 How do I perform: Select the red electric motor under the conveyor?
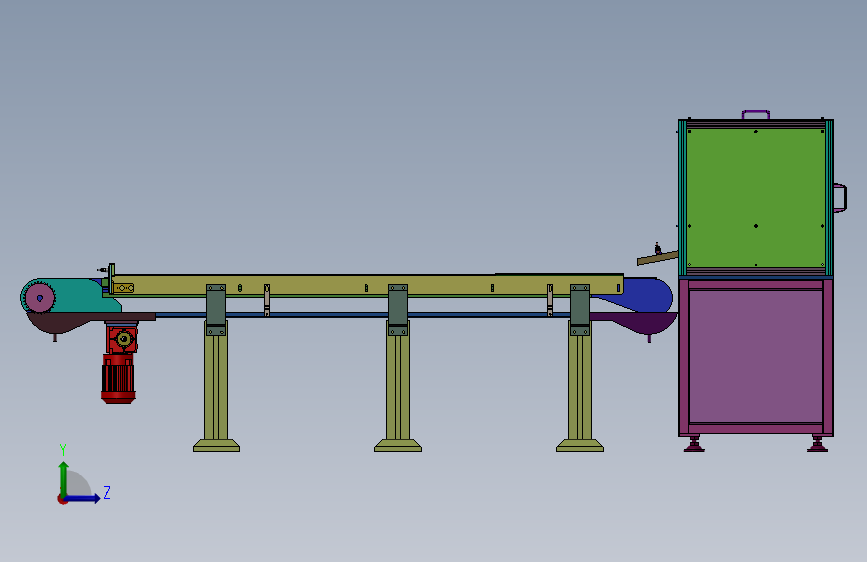pos(118,379)
